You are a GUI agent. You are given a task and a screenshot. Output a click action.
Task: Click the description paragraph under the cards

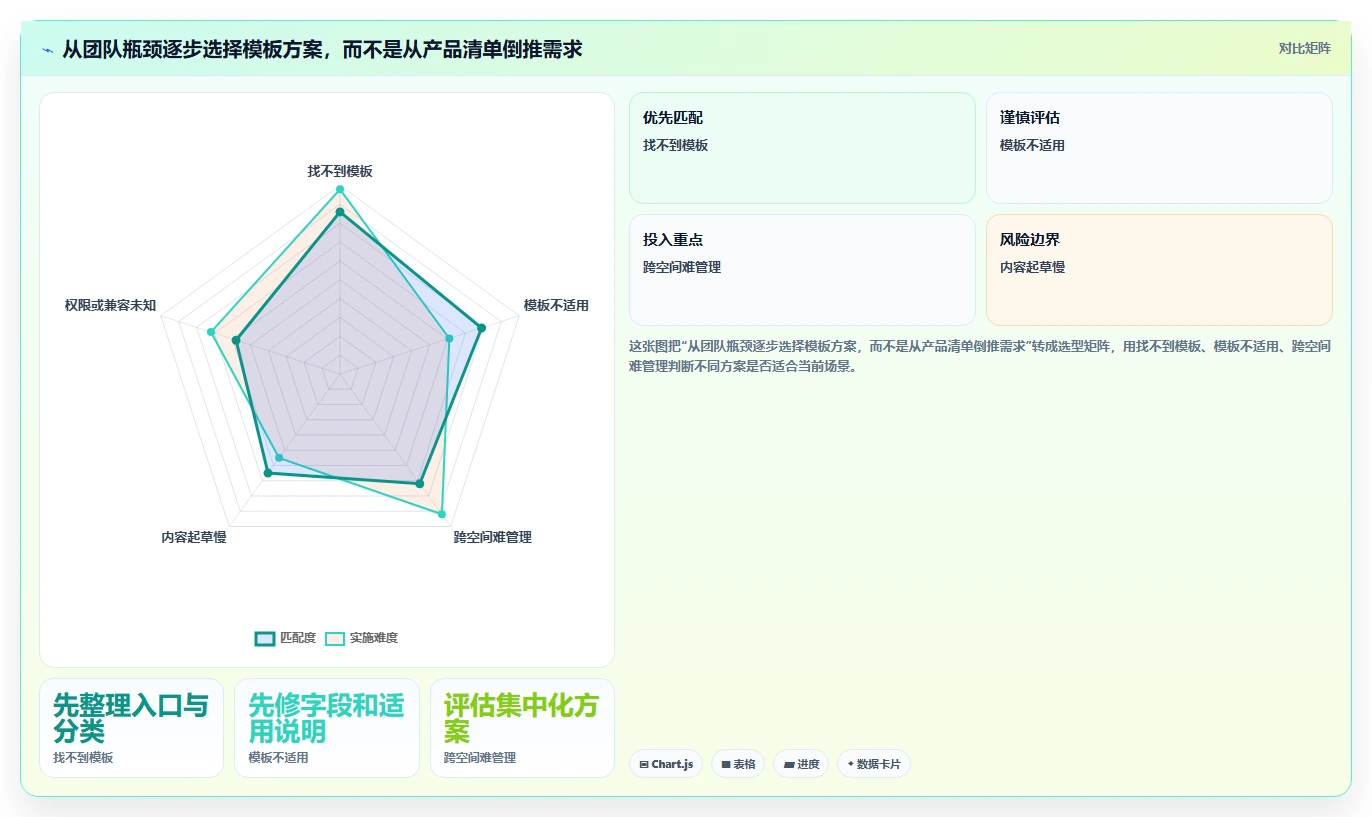tap(980, 356)
